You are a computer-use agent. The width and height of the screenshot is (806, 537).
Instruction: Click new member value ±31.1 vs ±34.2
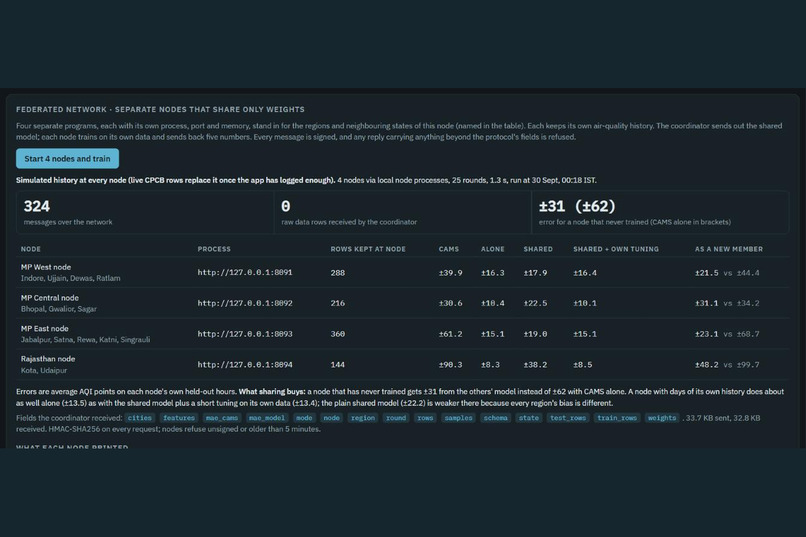click(727, 303)
